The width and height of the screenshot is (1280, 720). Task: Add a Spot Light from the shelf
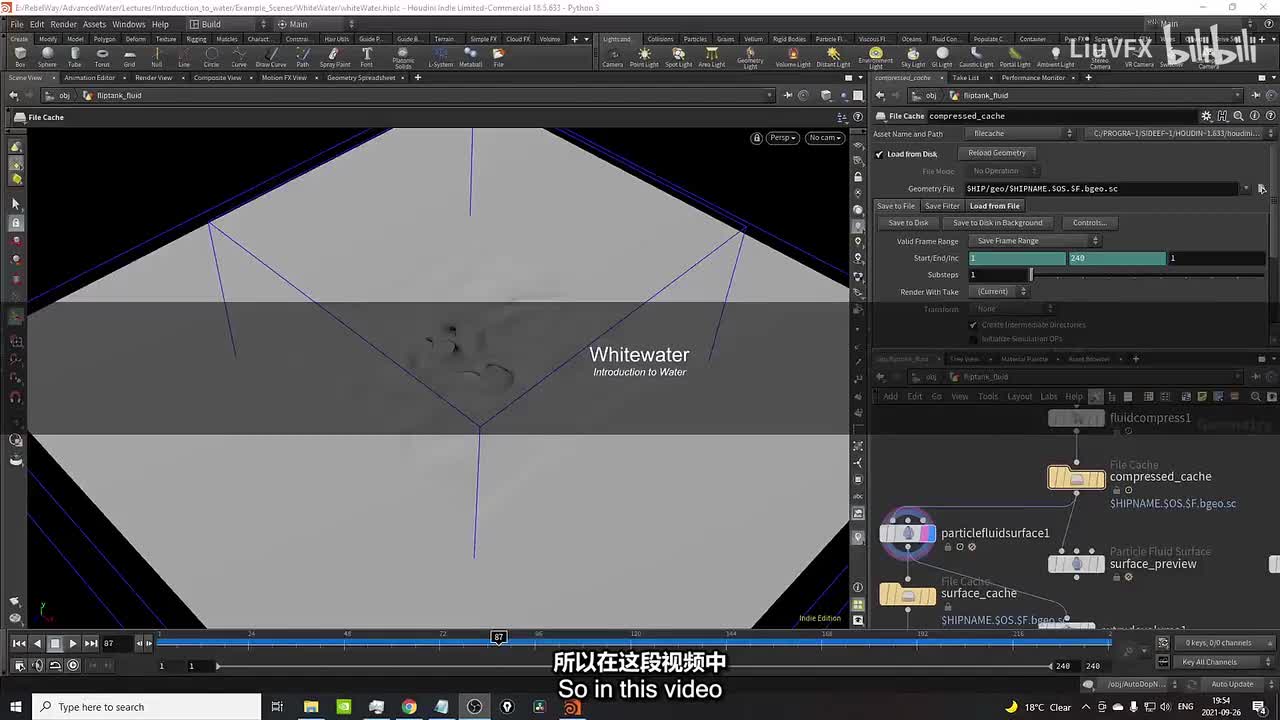(x=678, y=57)
